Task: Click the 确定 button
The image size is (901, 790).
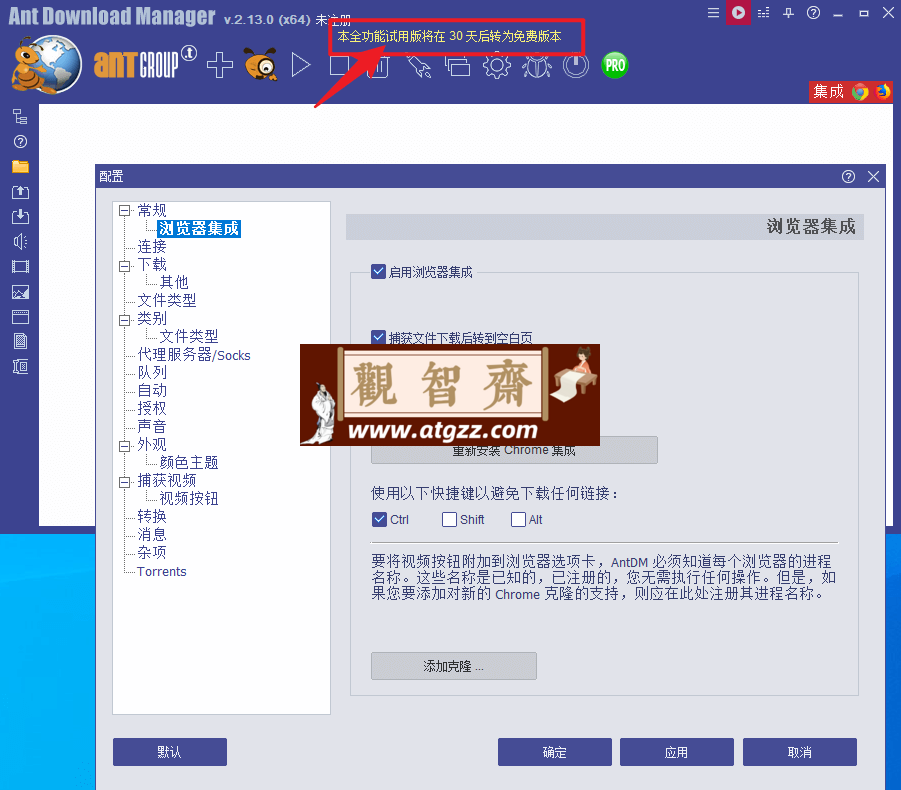Action: pyautogui.click(x=555, y=752)
